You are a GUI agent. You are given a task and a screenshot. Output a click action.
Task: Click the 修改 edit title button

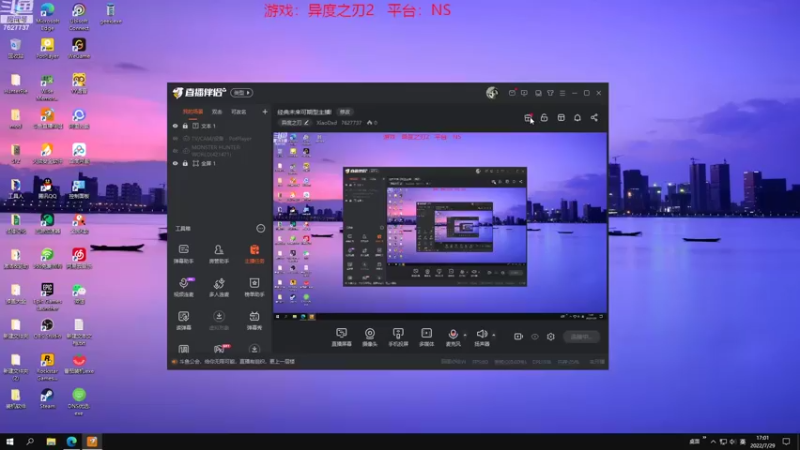(x=345, y=112)
